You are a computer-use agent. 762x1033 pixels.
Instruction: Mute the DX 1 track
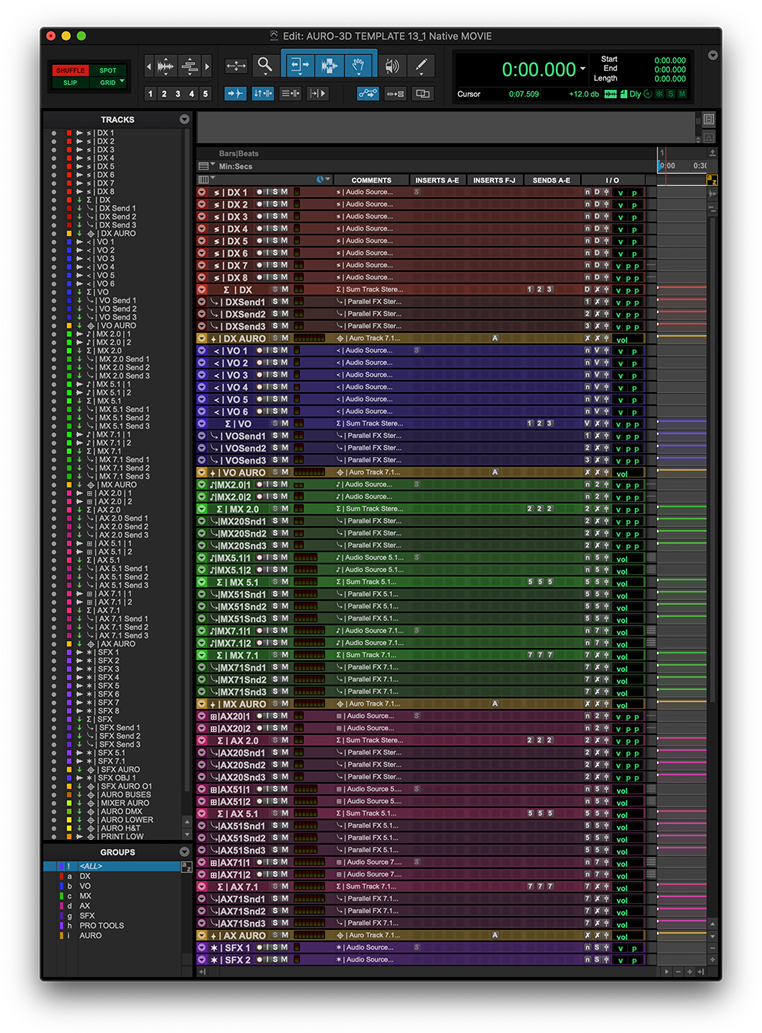[285, 192]
